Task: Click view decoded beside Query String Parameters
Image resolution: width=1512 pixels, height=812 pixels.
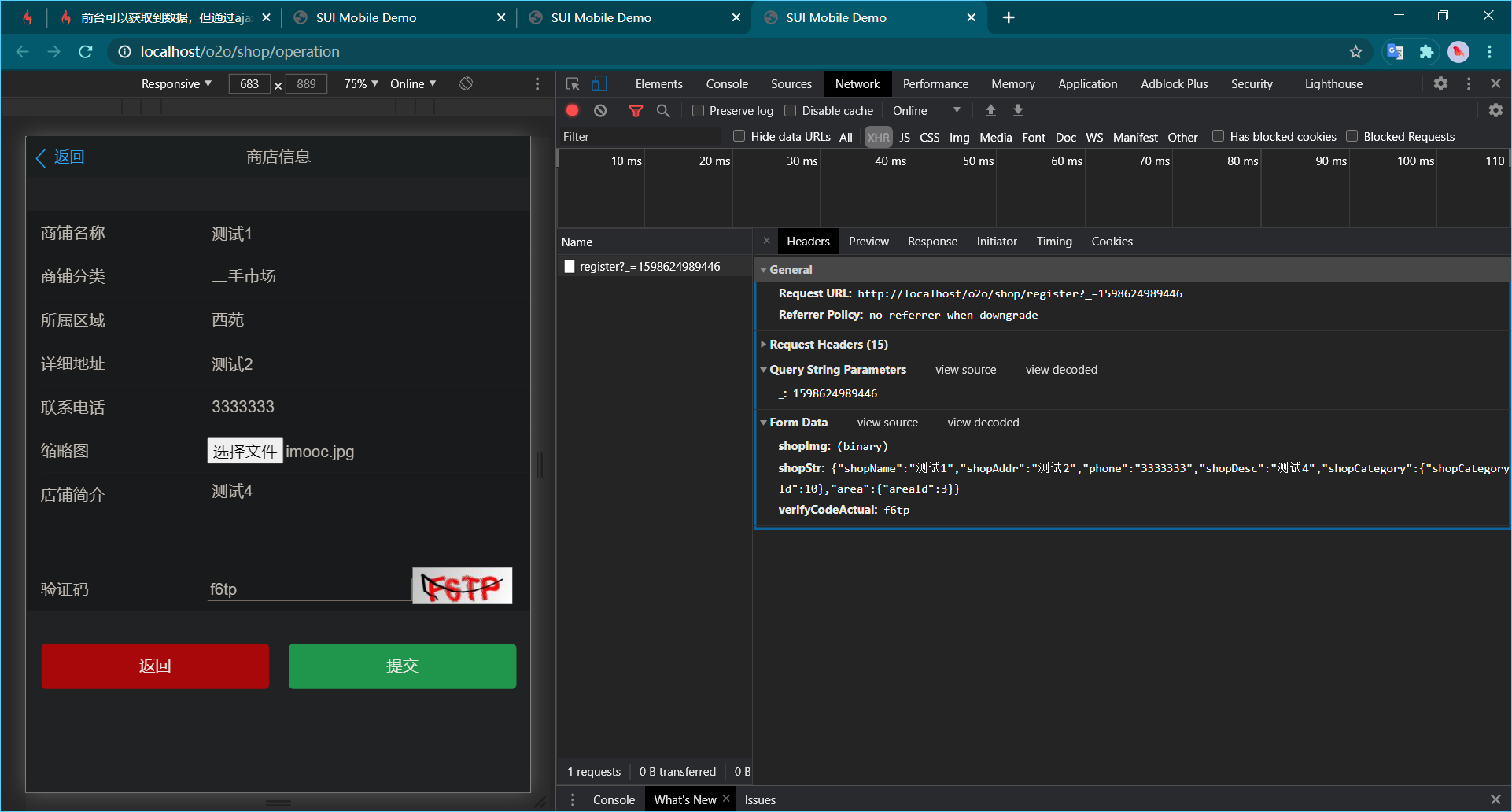Action: coord(1061,370)
